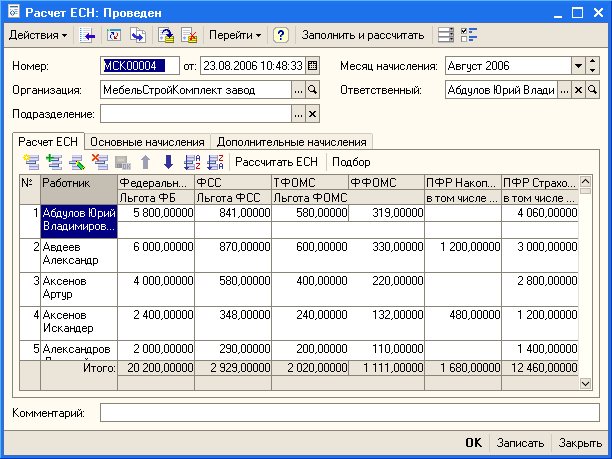612x459 pixels.
Task: Click ellipsis select button for Ответственный
Action: [564, 90]
